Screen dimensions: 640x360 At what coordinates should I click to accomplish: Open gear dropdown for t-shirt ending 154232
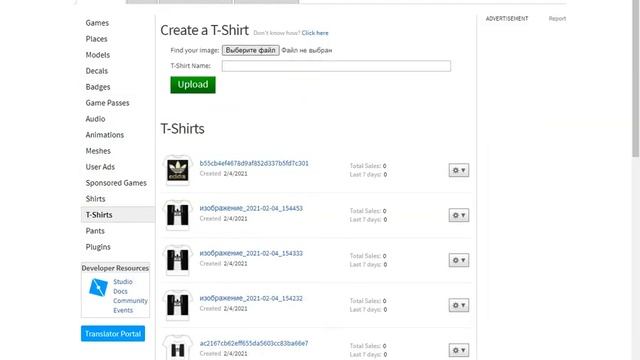tap(459, 305)
